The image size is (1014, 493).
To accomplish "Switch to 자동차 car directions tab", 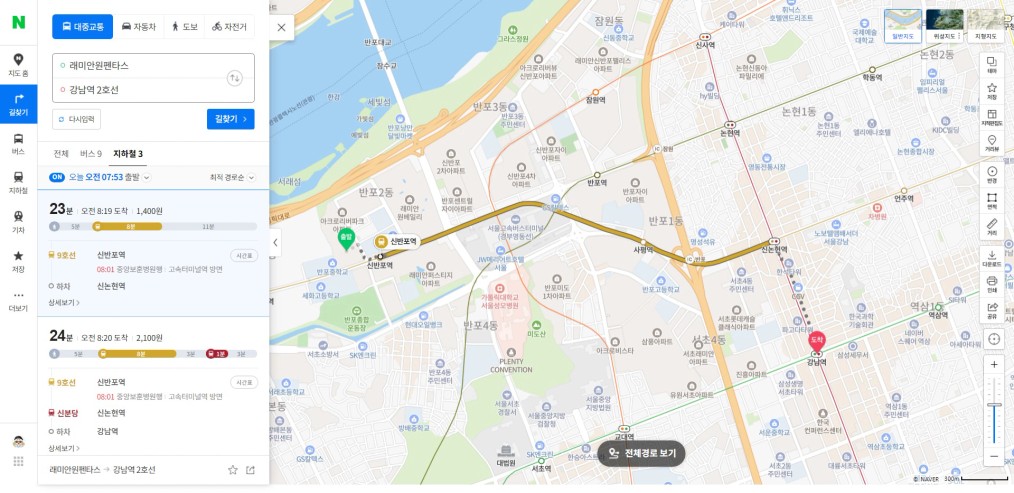I will pyautogui.click(x=139, y=27).
